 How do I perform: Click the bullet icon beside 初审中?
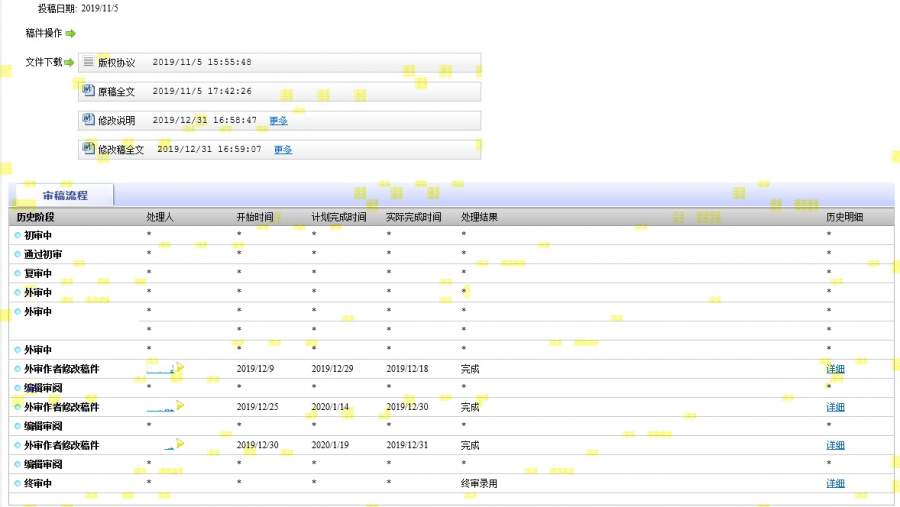(18, 235)
